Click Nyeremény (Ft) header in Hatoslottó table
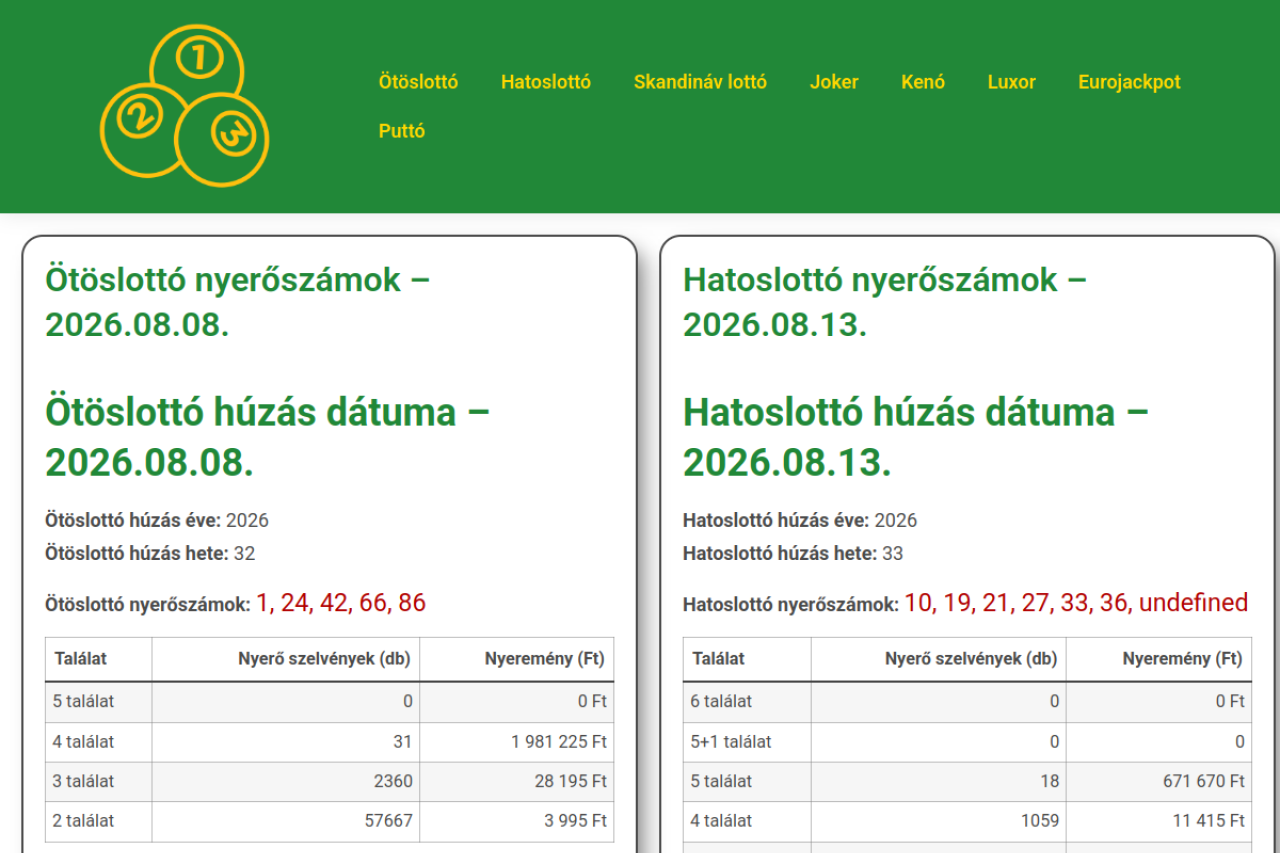Image resolution: width=1280 pixels, height=853 pixels. pos(1159,659)
